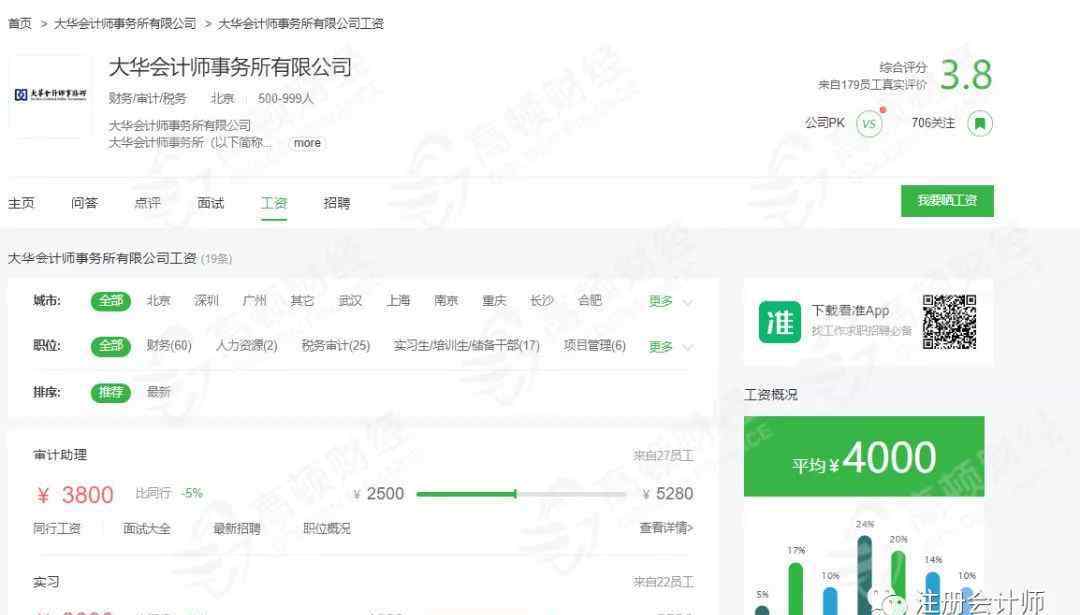The width and height of the screenshot is (1080, 615).
Task: Click the company PK VS icon
Action: pos(869,124)
